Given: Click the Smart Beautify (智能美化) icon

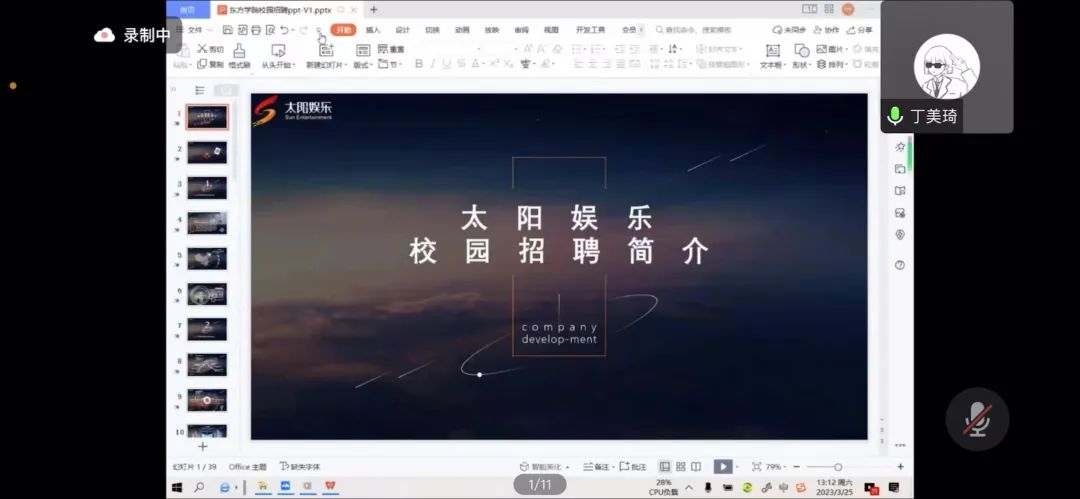Looking at the screenshot, I should (x=524, y=467).
